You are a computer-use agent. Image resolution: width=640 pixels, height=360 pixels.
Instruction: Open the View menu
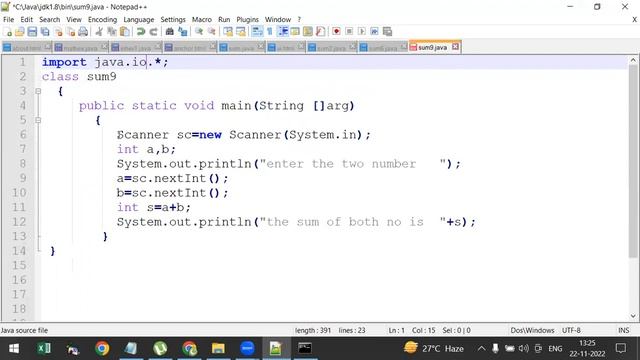[74, 19]
